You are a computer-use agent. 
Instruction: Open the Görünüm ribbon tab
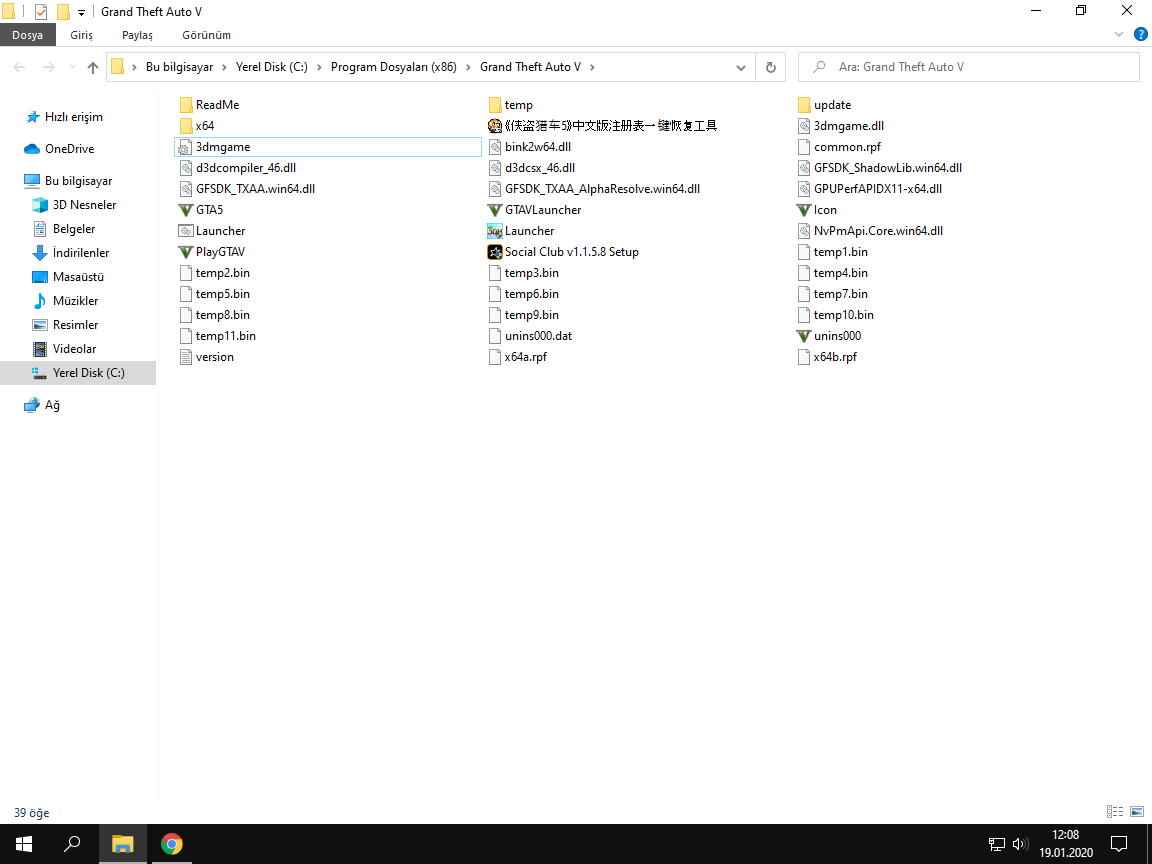[206, 35]
